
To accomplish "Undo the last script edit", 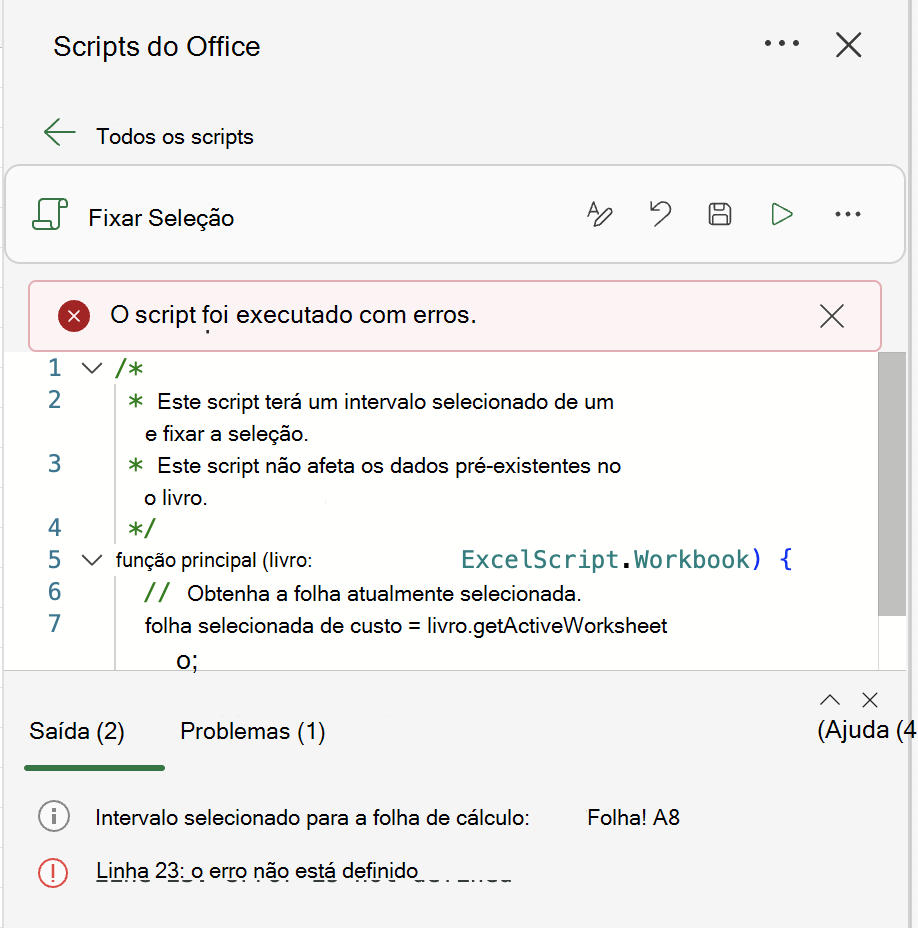I will point(660,214).
